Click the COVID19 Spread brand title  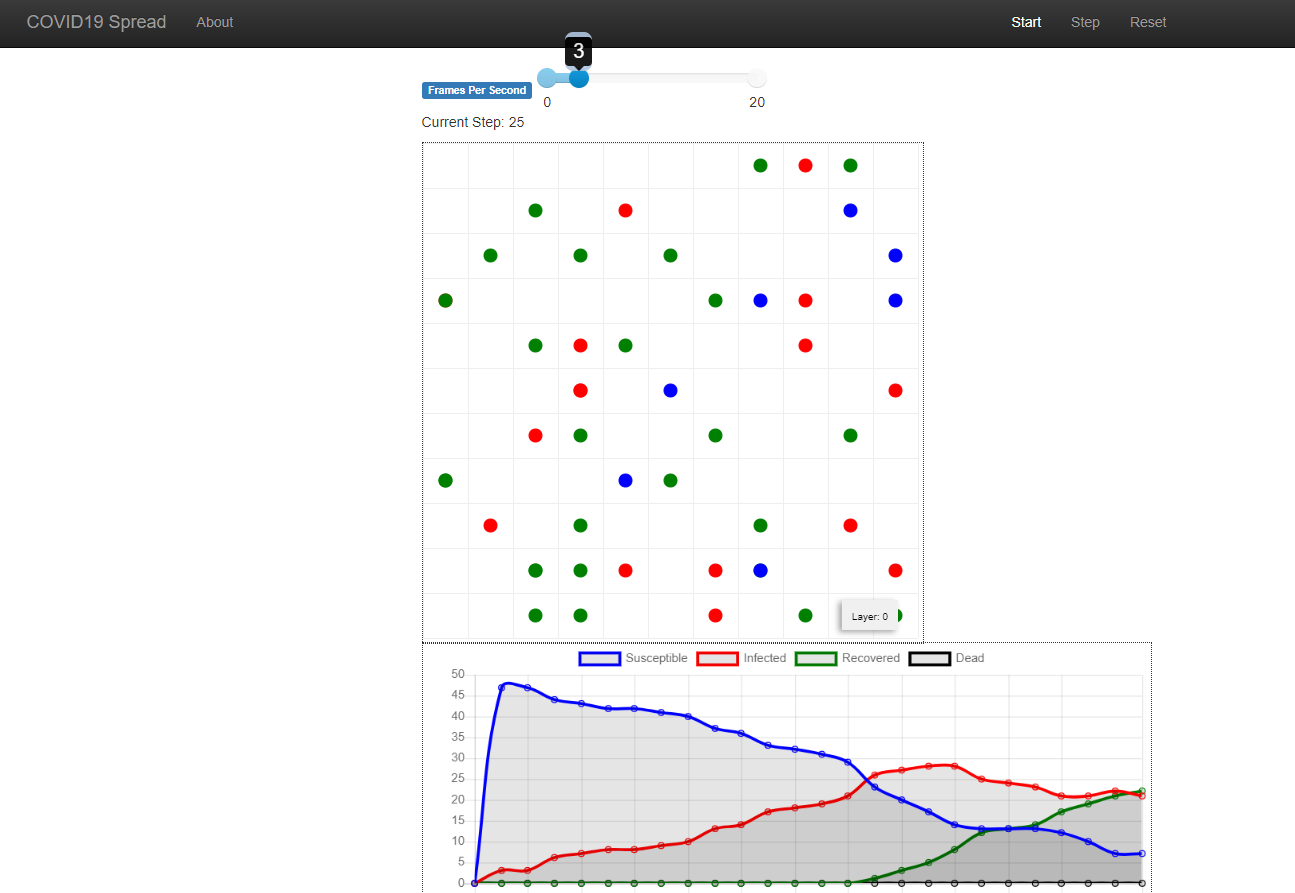(x=96, y=22)
